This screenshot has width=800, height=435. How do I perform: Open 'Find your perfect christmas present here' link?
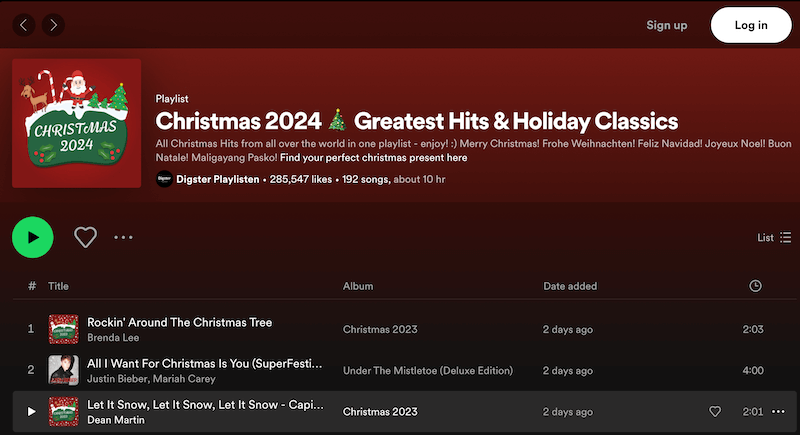(373, 158)
